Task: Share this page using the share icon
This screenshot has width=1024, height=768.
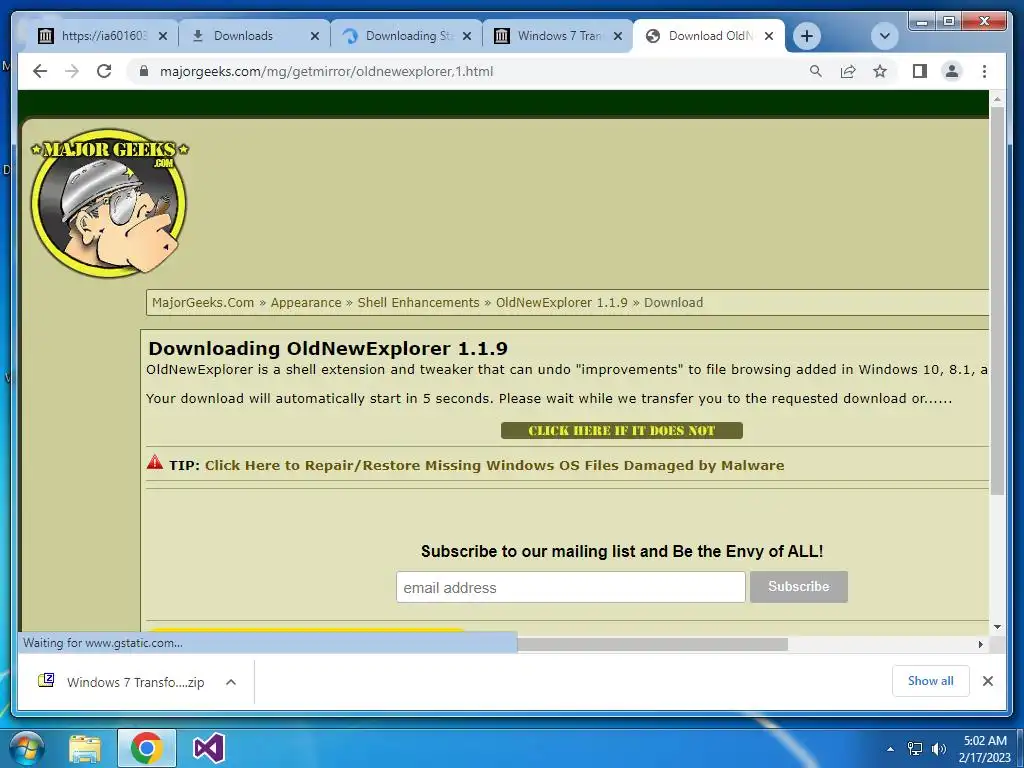Action: pos(848,71)
